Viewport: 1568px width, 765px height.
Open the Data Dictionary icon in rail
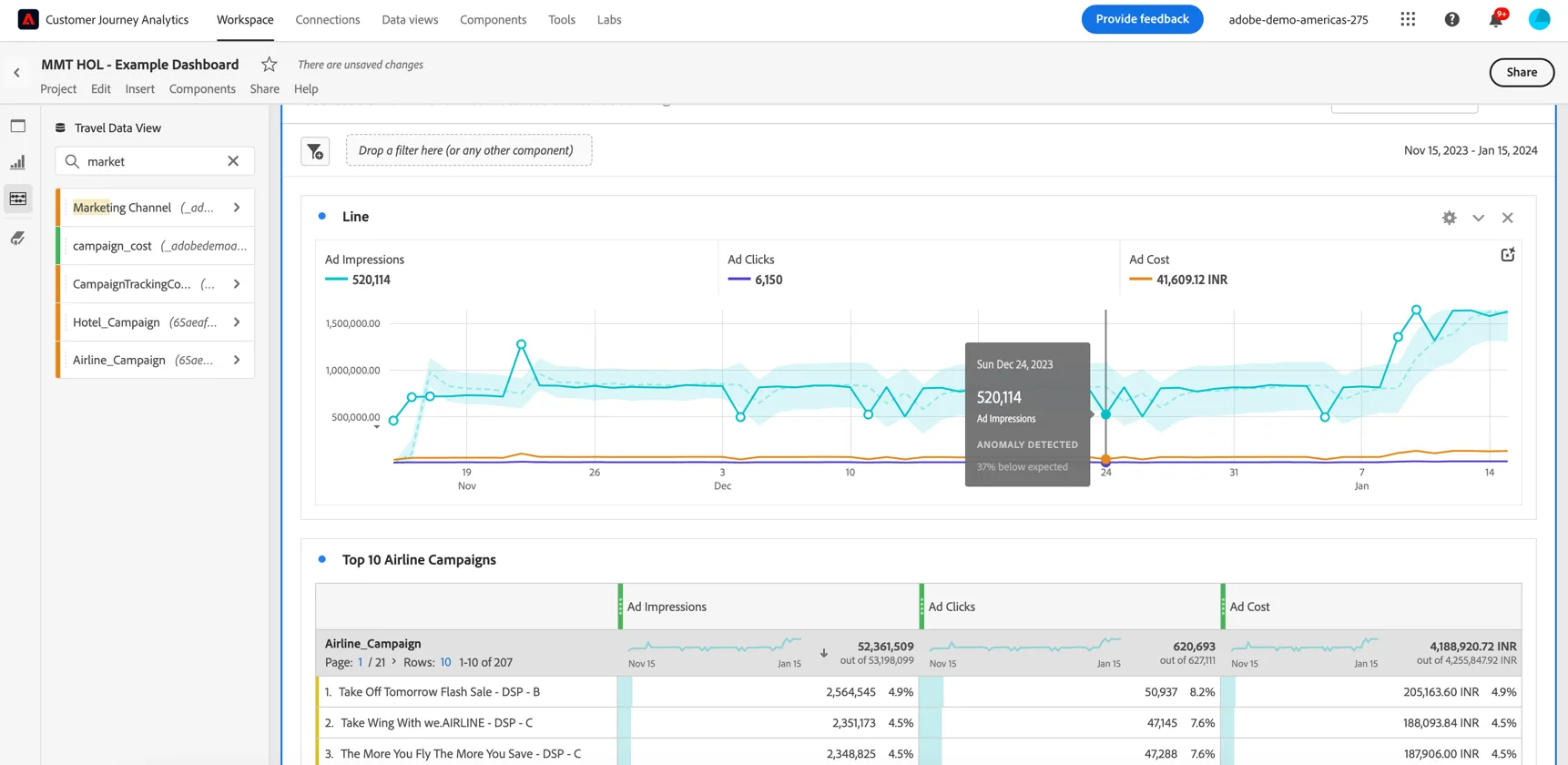pos(18,238)
